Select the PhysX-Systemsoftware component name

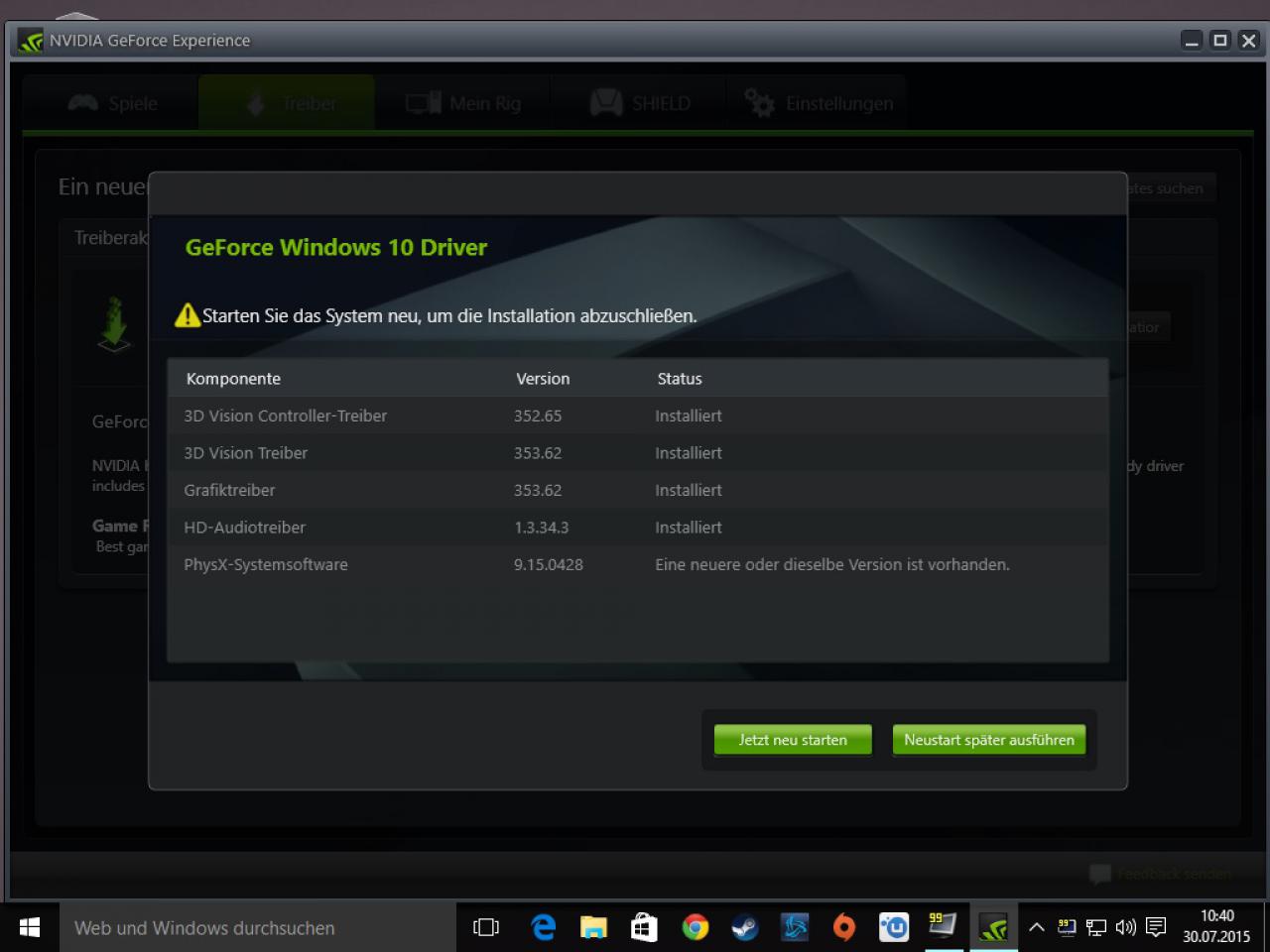[265, 565]
